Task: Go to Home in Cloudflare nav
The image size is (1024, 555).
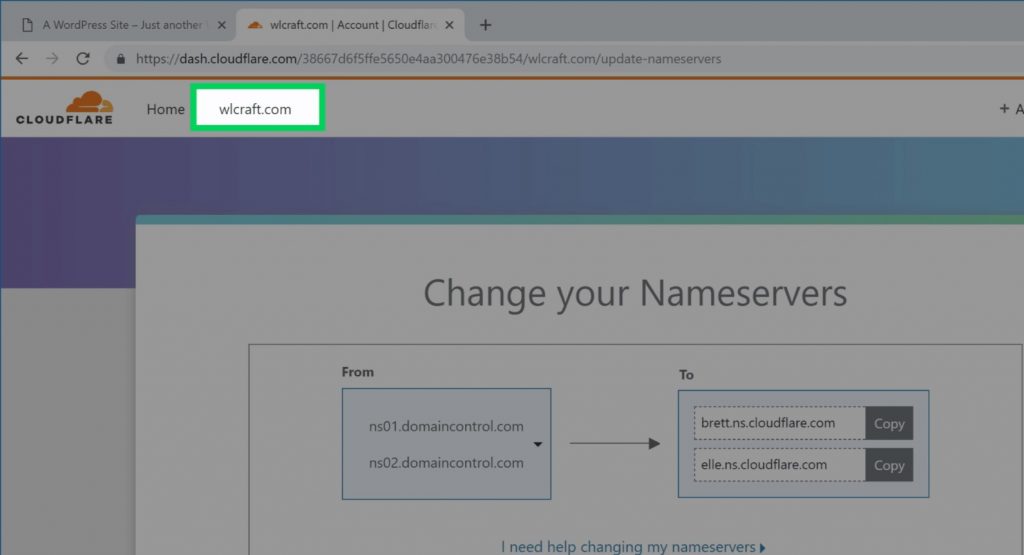Action: tap(165, 109)
